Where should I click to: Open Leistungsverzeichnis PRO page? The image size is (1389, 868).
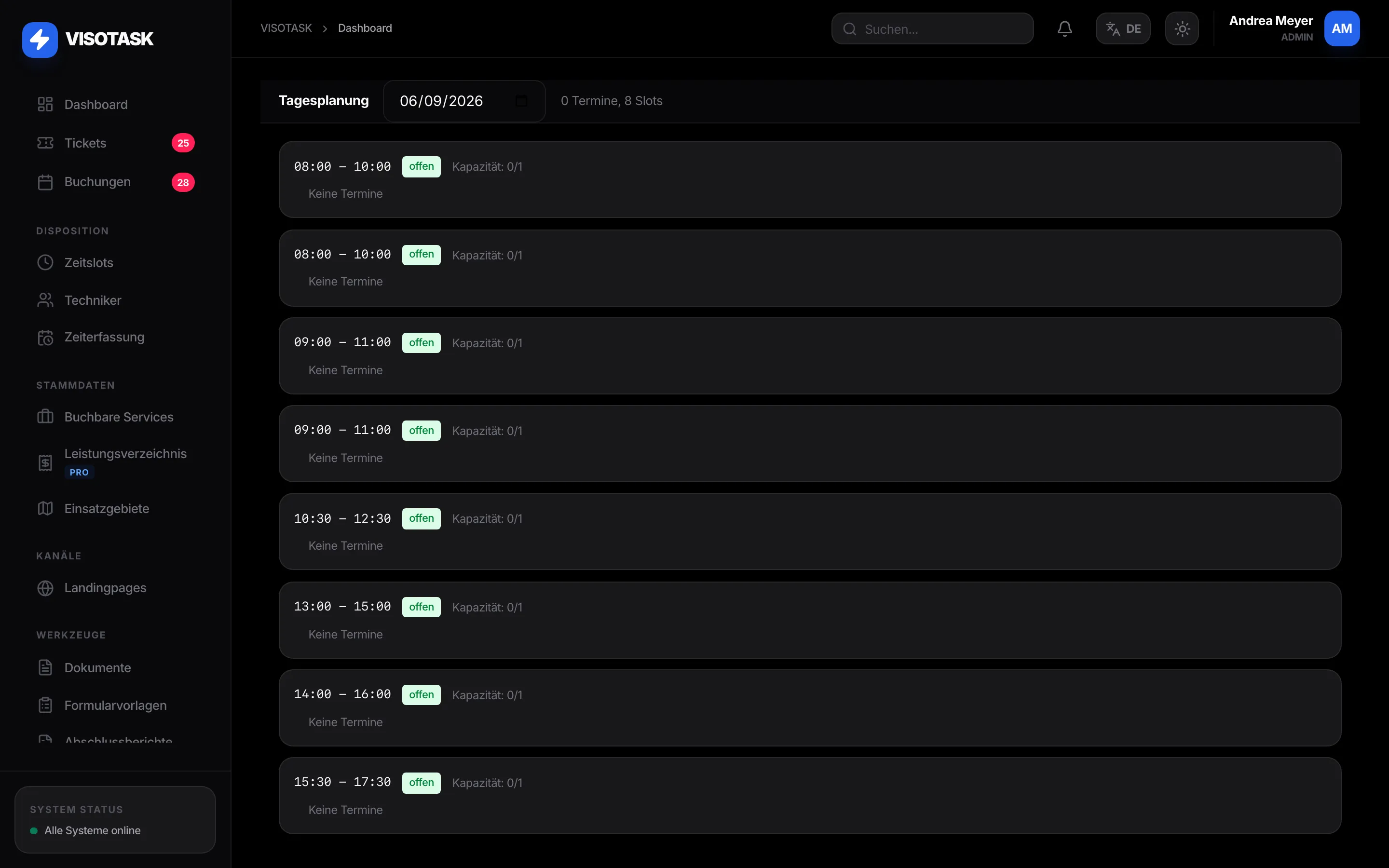pos(115,463)
